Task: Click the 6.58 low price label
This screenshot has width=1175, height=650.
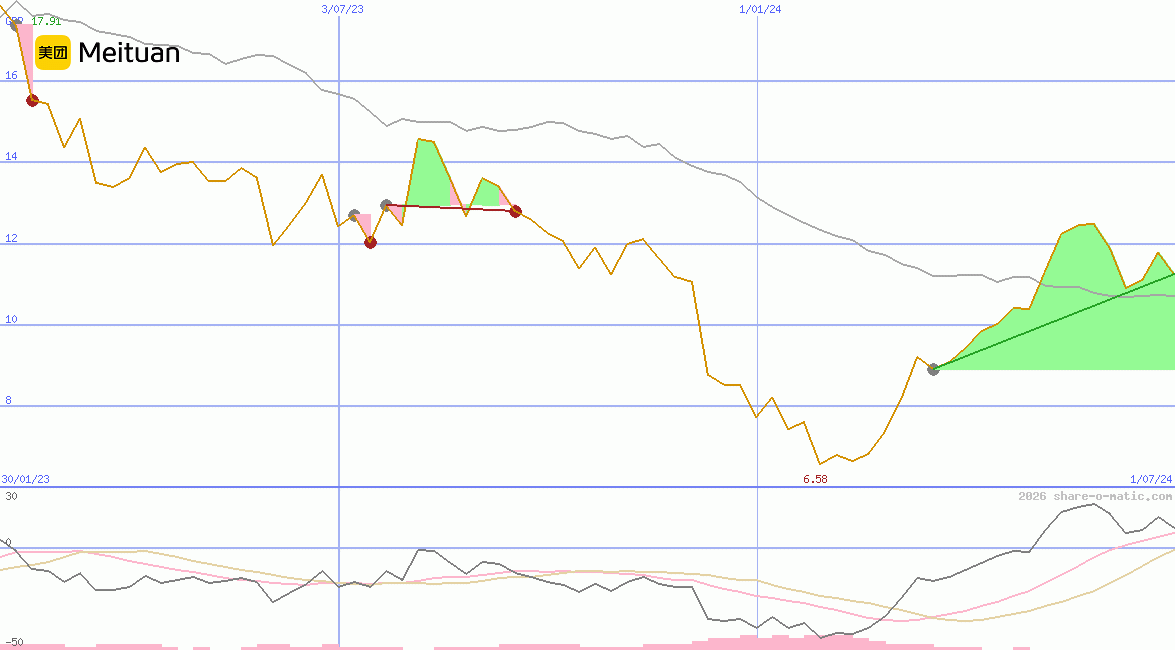Action: pyautogui.click(x=815, y=479)
